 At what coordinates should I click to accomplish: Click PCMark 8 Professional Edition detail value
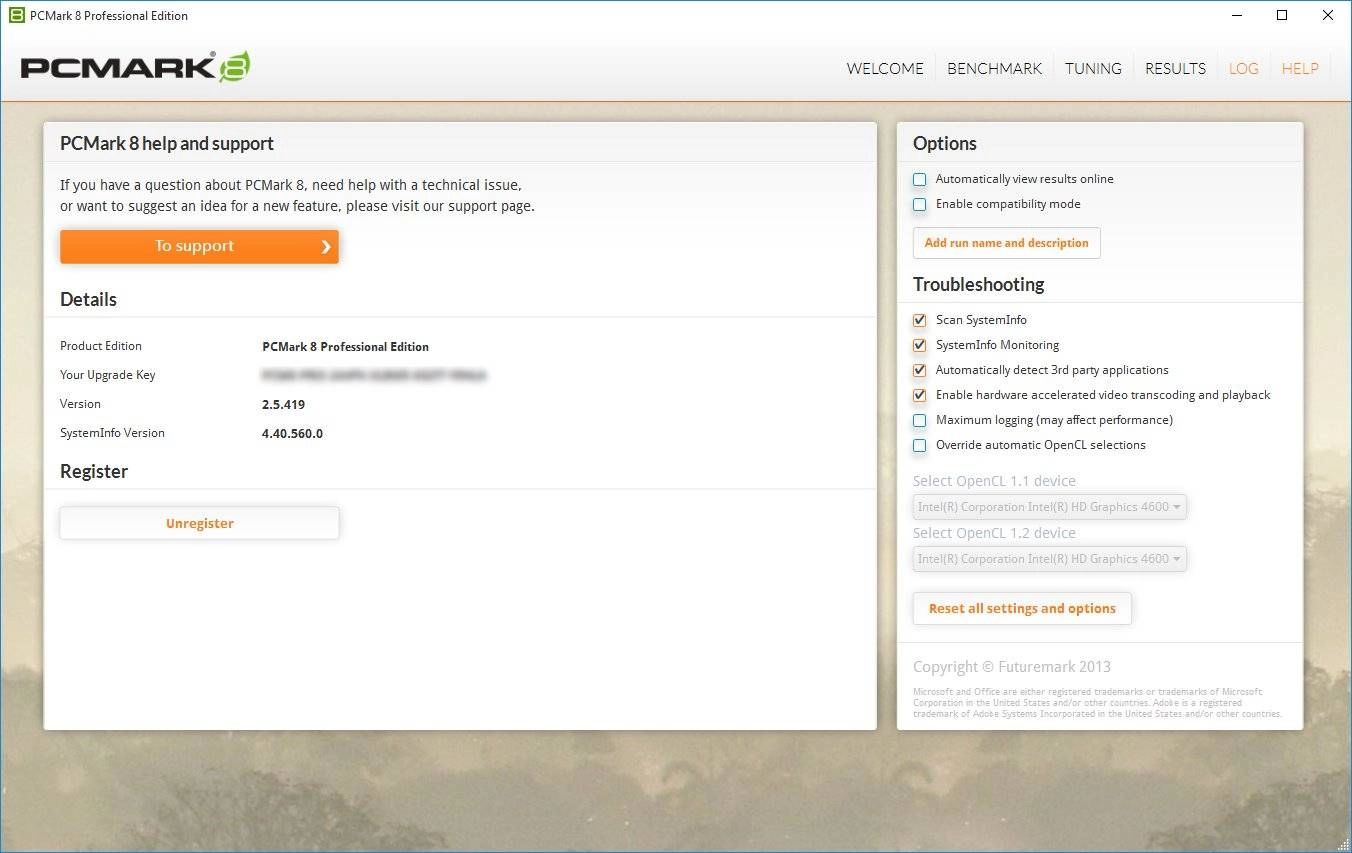345,347
